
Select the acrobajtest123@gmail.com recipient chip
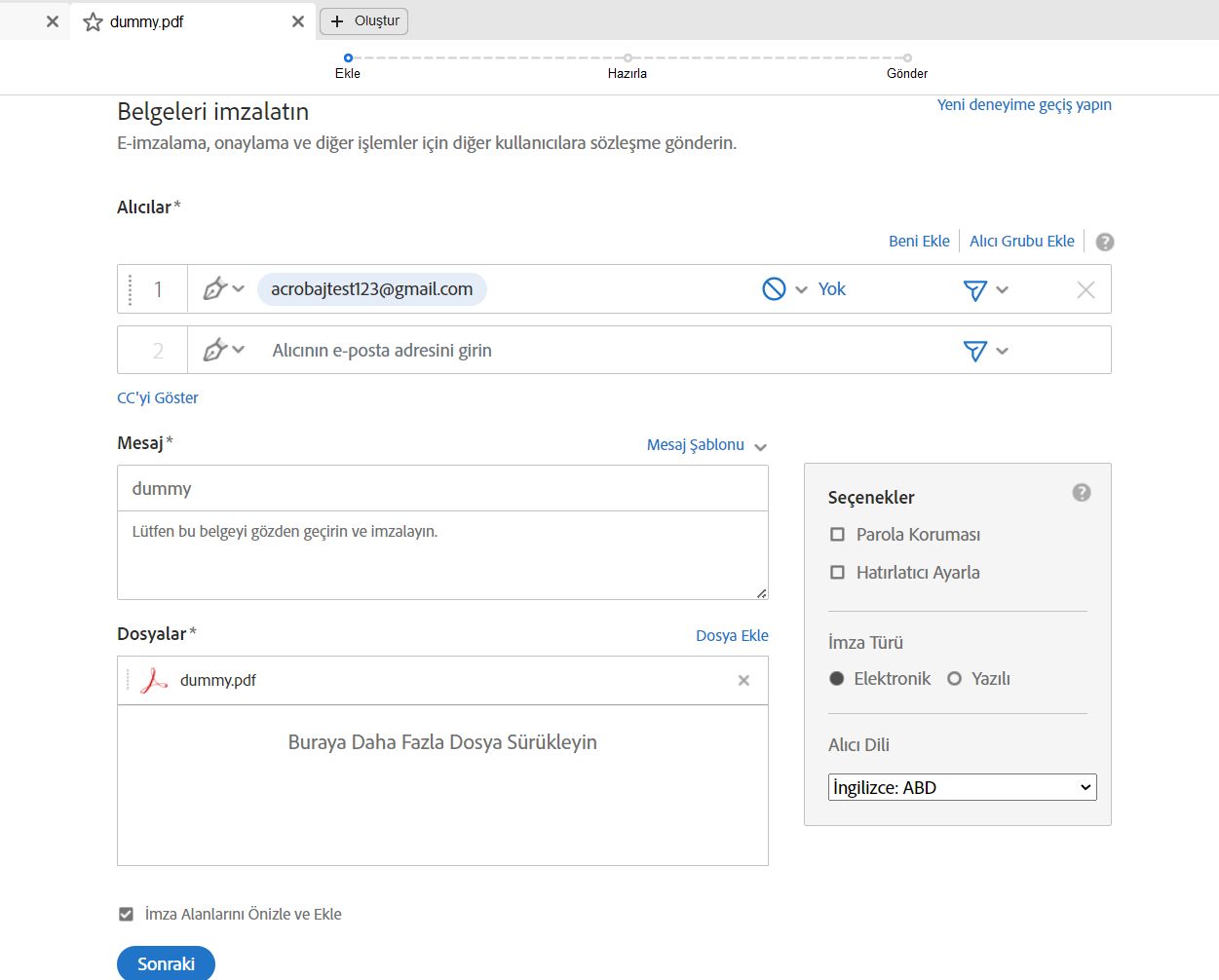coord(371,289)
